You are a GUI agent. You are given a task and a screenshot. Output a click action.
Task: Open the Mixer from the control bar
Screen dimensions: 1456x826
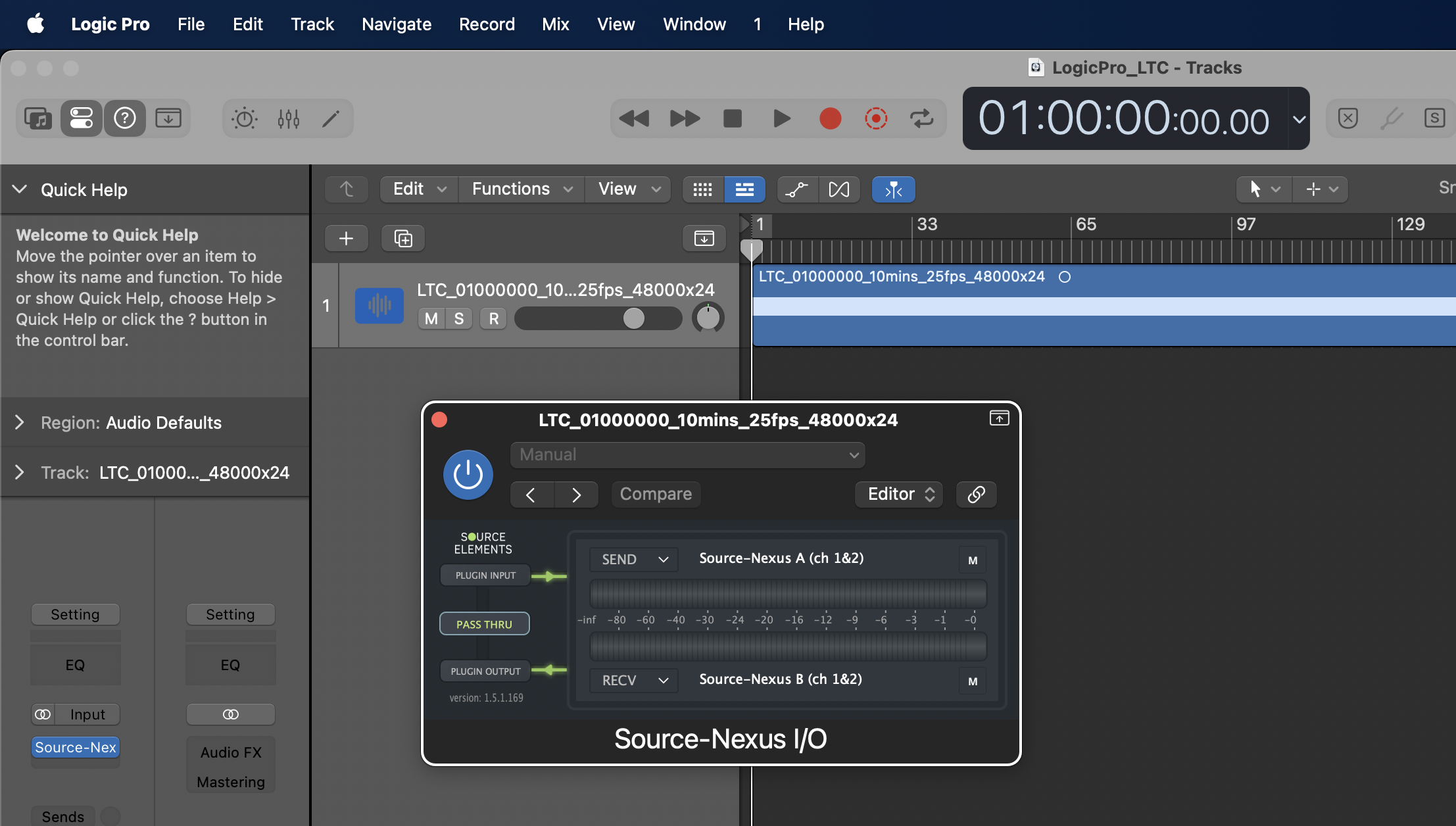click(x=288, y=118)
